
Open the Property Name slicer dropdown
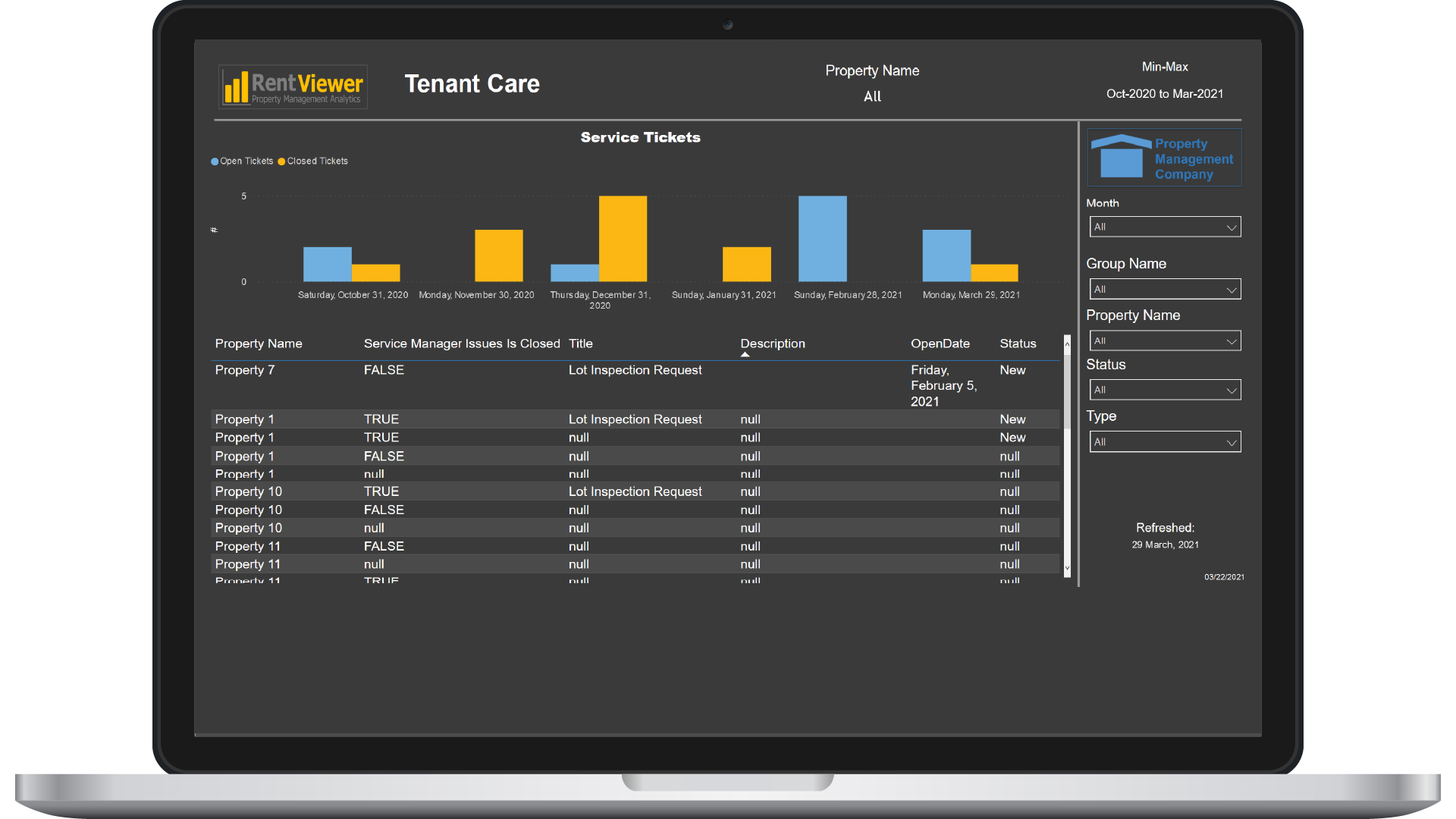(1164, 340)
